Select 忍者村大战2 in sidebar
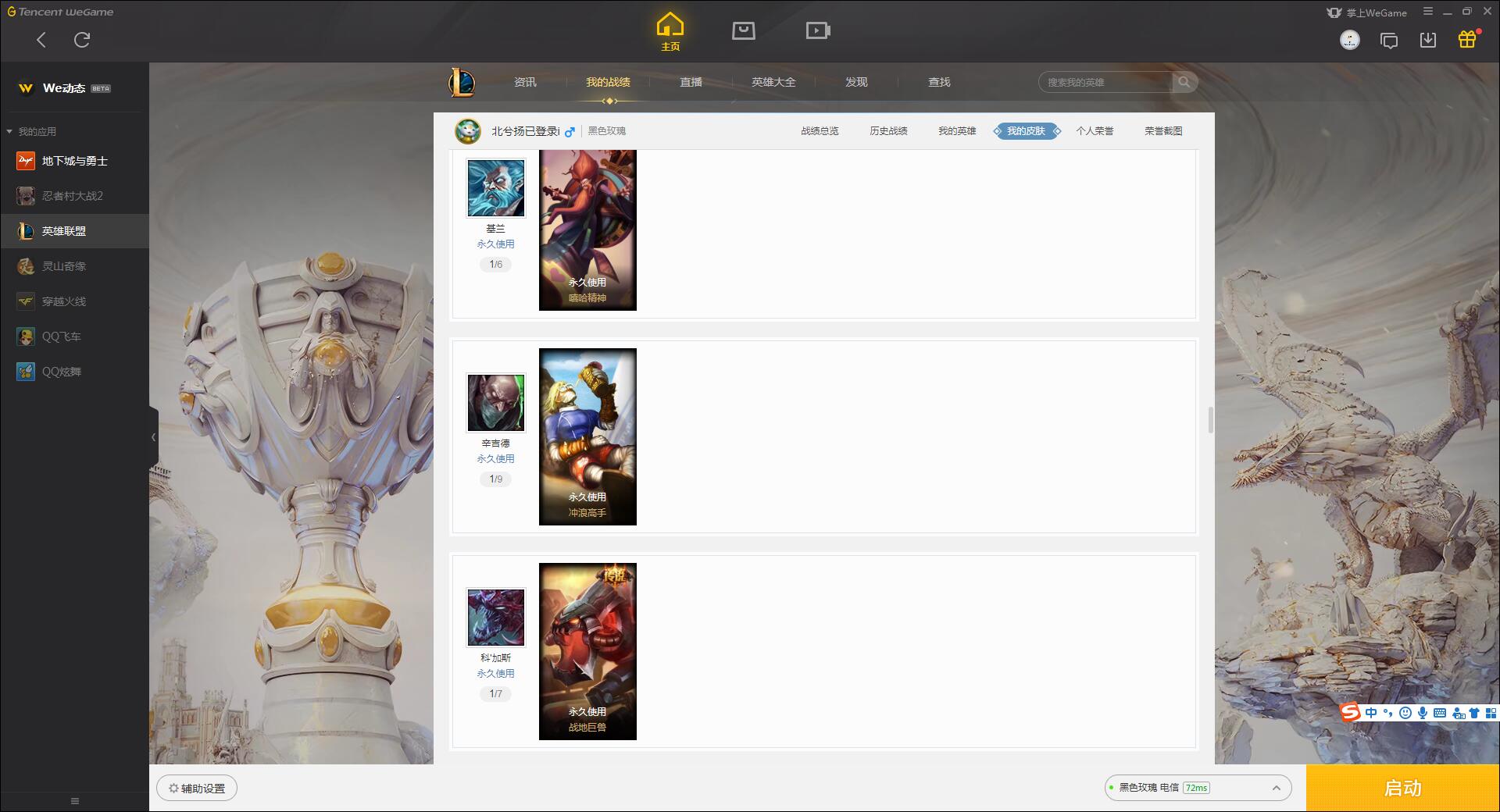The image size is (1500, 812). click(x=74, y=196)
